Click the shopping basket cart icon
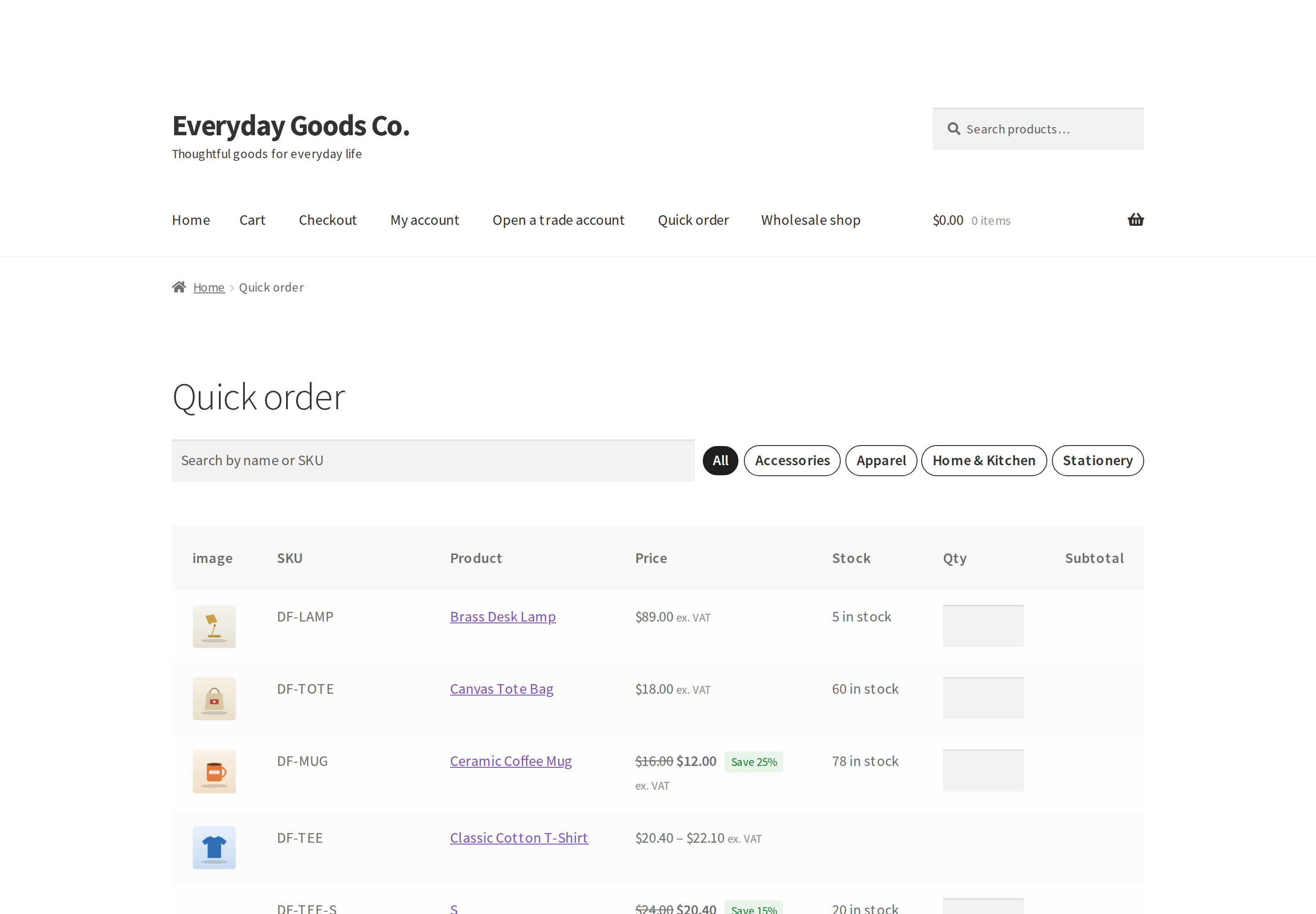 point(1135,220)
